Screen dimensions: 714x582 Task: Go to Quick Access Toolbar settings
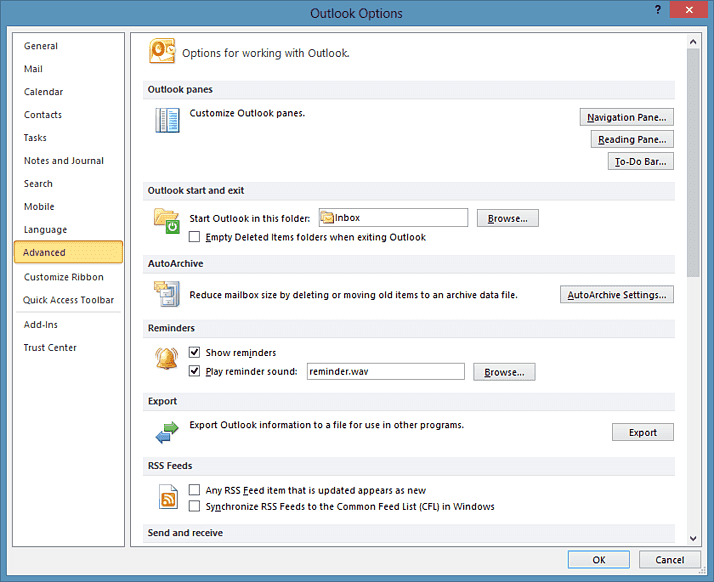[68, 300]
